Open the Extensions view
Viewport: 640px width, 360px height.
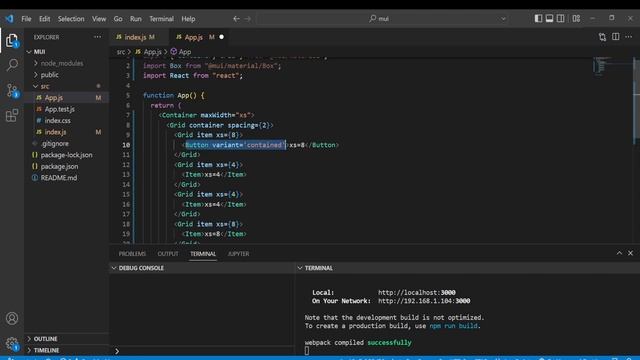point(12,115)
